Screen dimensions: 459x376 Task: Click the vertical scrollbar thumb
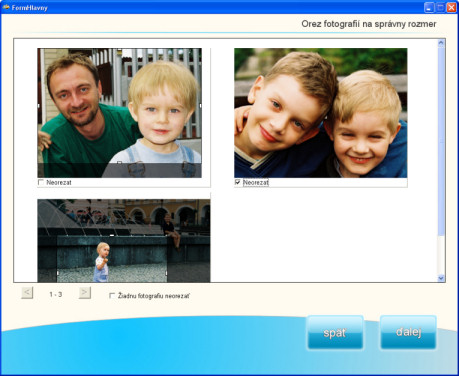441,140
